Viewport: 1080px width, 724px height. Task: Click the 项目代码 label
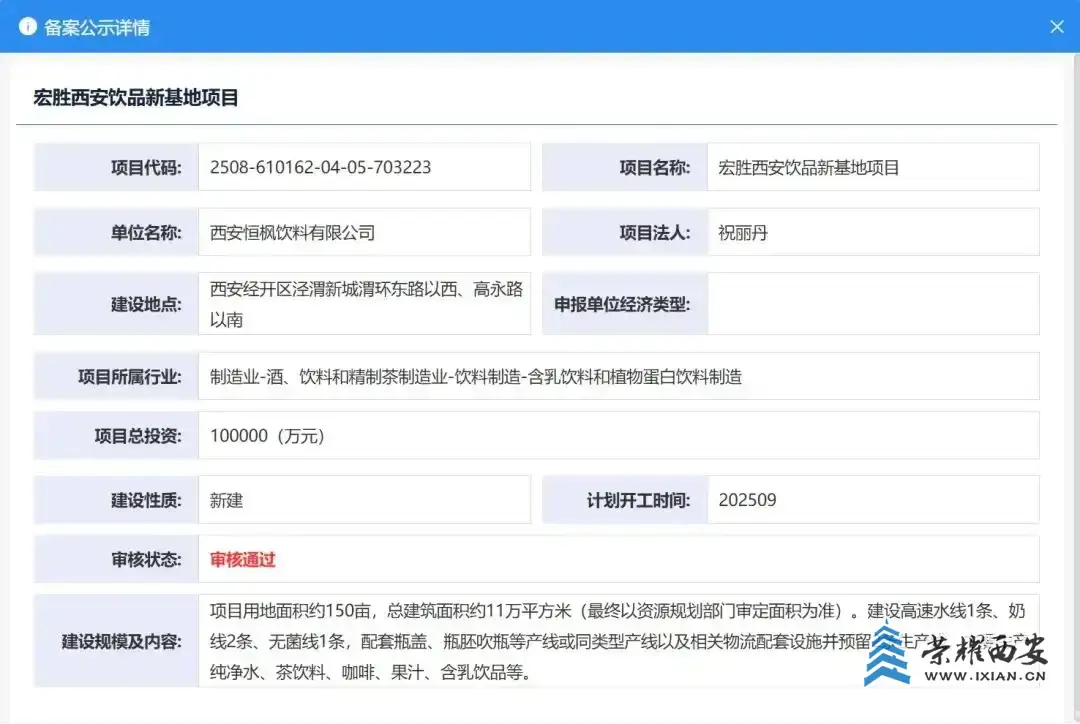(146, 167)
